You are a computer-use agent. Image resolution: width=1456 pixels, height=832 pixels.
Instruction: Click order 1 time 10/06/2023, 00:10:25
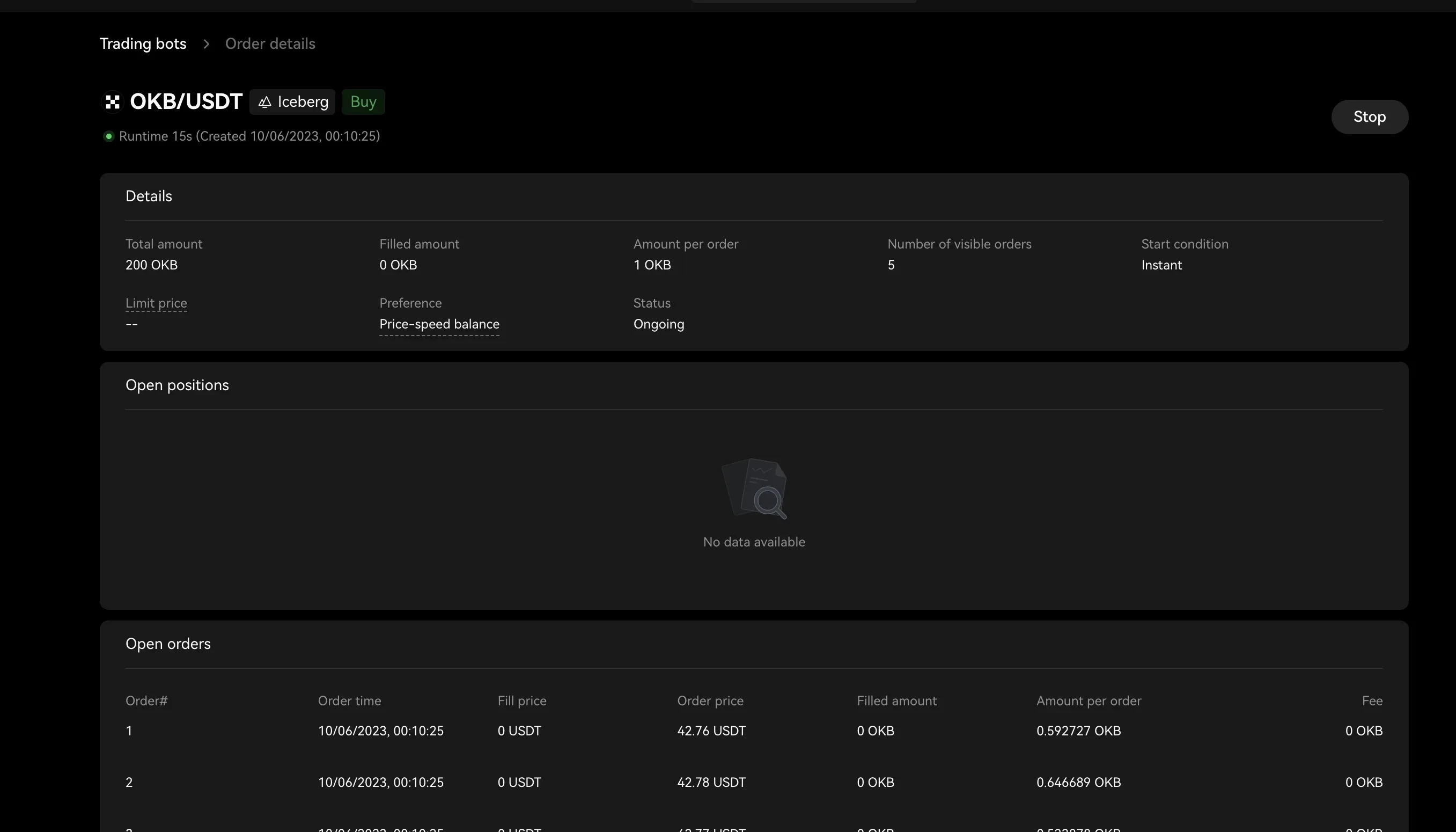tap(381, 731)
